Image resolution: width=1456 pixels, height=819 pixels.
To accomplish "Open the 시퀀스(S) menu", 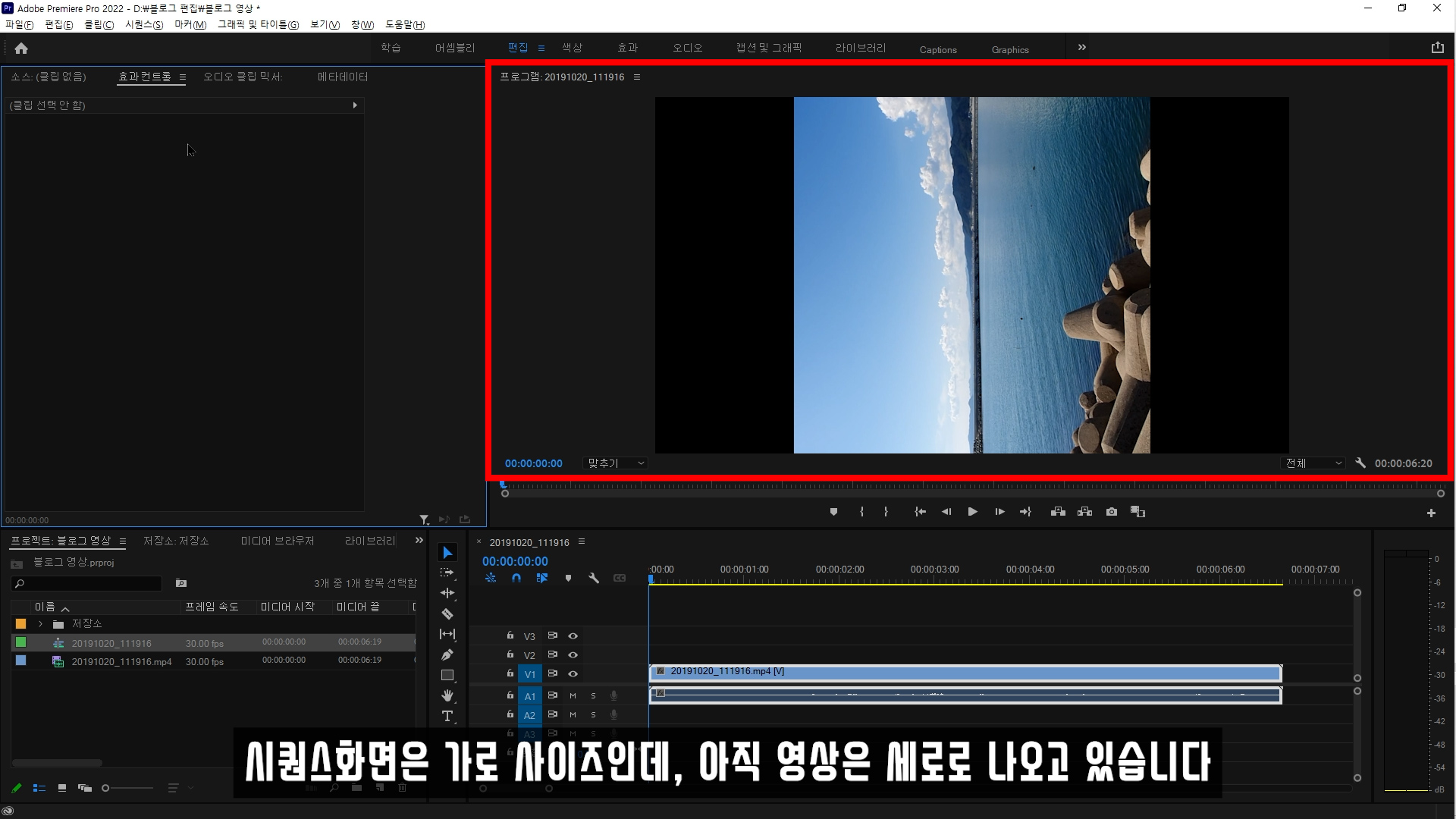I will pos(144,25).
